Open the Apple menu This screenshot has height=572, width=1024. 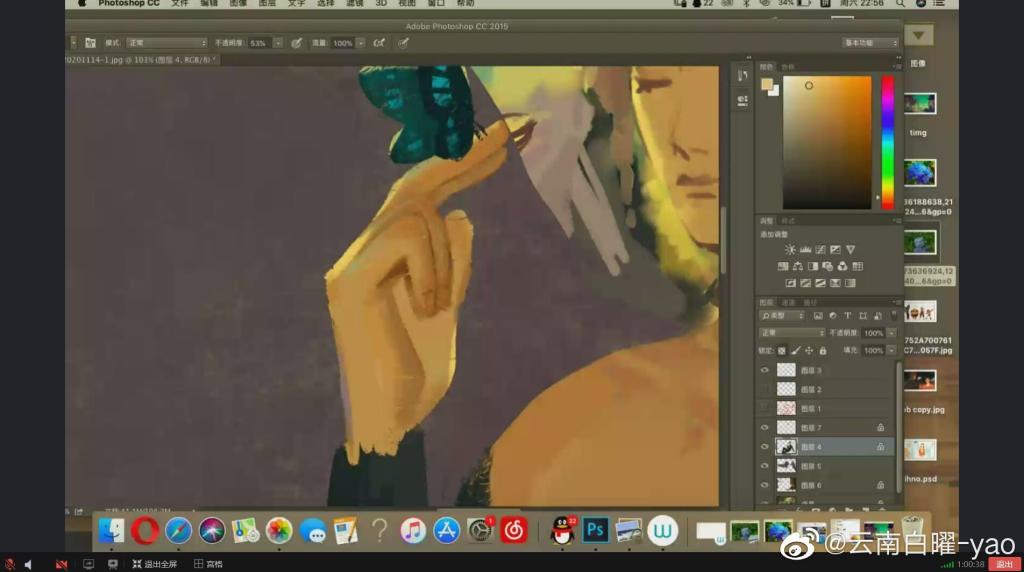pos(82,3)
